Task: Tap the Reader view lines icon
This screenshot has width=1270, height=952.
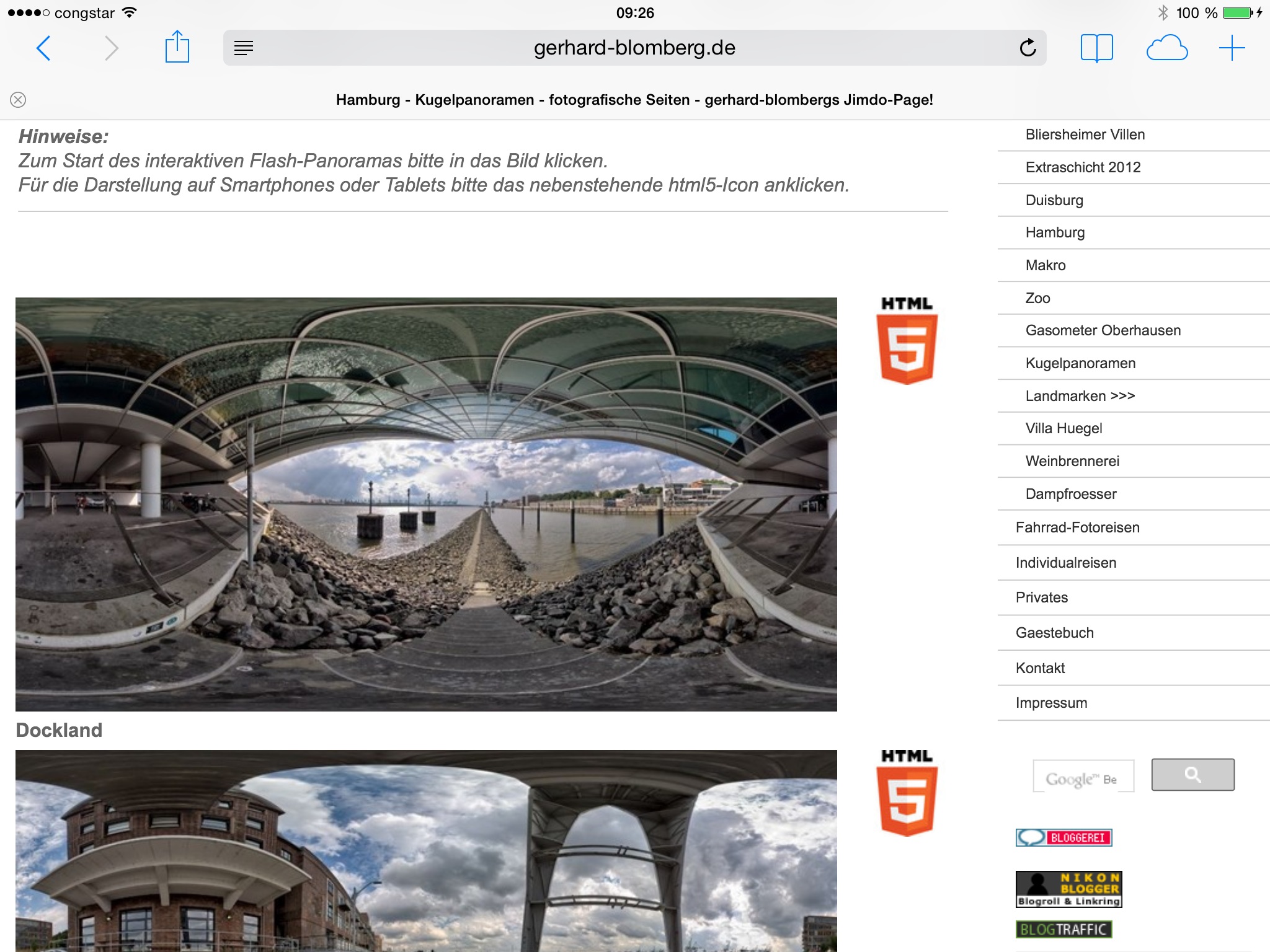Action: pos(244,48)
